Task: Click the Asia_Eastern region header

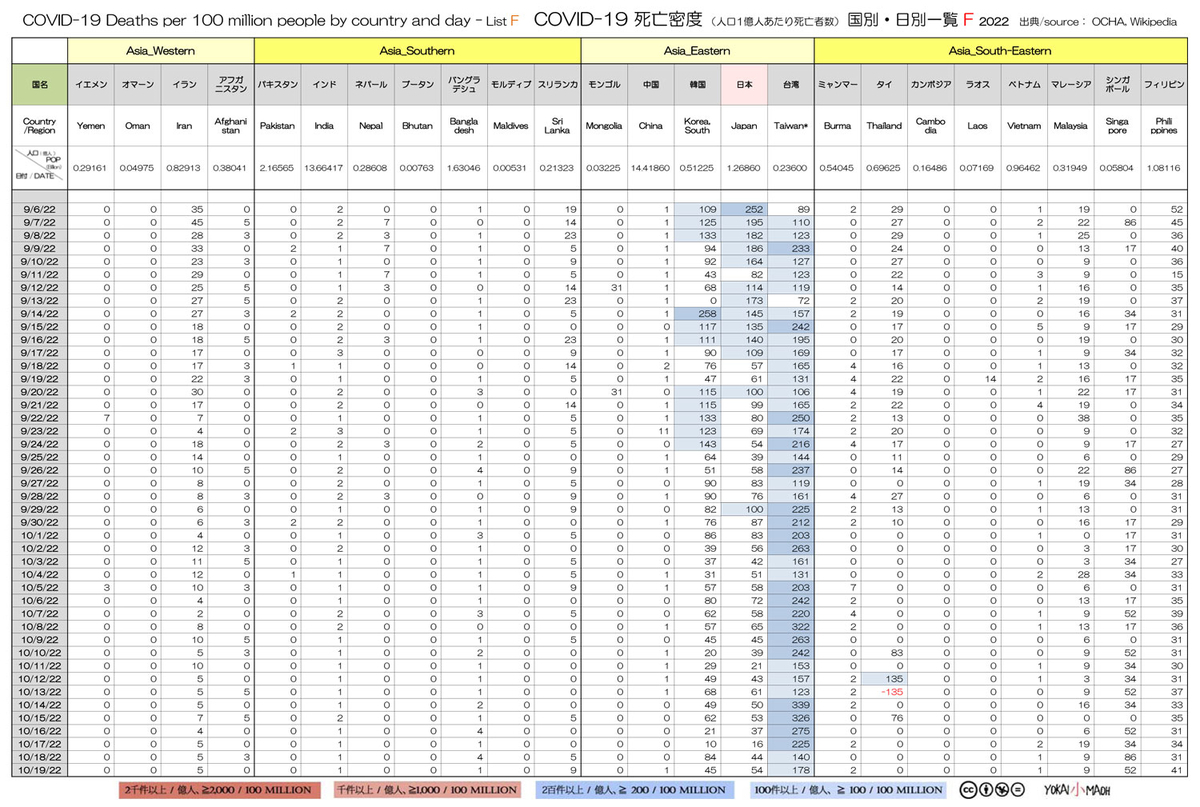Action: (698, 50)
